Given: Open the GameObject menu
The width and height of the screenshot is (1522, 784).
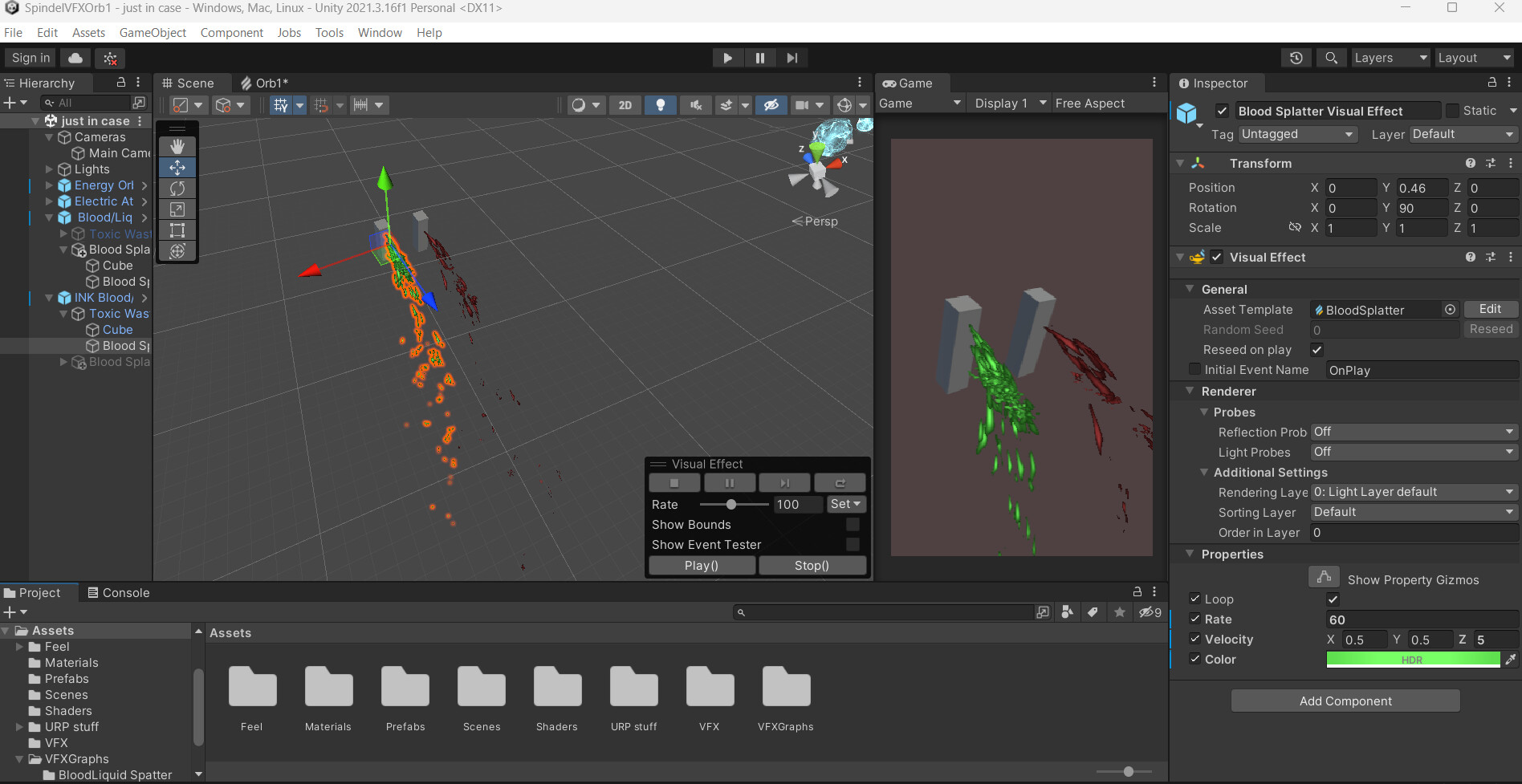Looking at the screenshot, I should click(153, 32).
